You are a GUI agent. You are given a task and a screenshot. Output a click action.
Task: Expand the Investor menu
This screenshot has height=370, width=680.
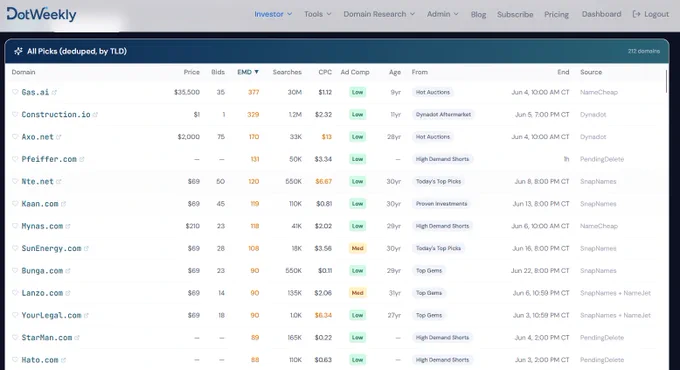click(x=273, y=14)
